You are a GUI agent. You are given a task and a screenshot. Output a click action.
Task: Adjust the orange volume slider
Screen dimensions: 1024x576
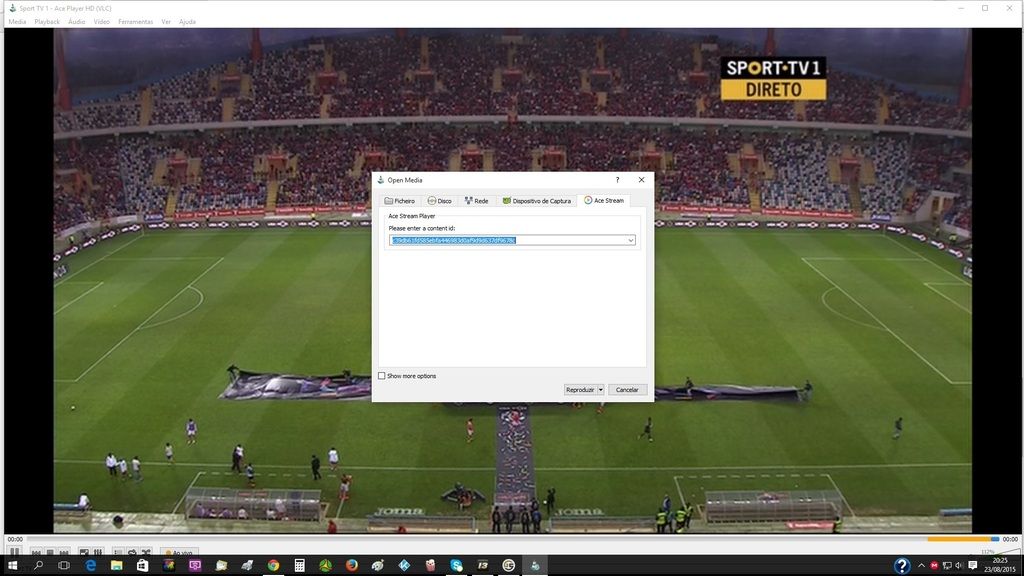pyautogui.click(x=962, y=539)
